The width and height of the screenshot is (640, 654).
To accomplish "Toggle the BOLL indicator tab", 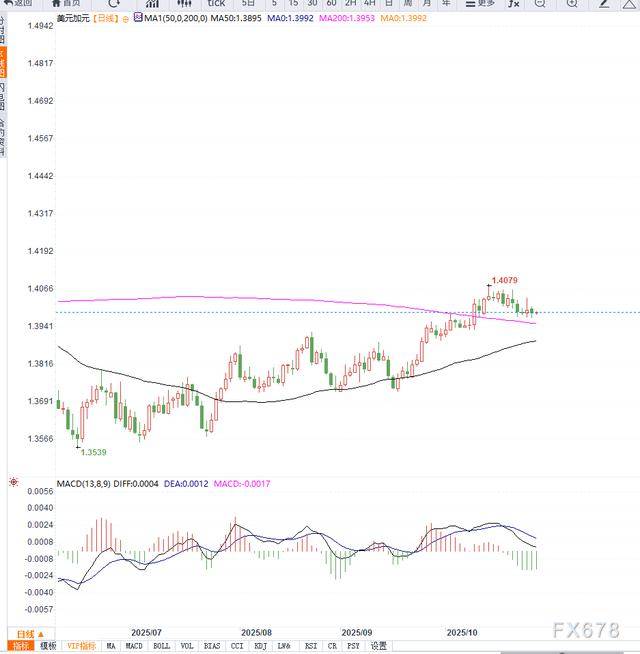I will pos(161,646).
